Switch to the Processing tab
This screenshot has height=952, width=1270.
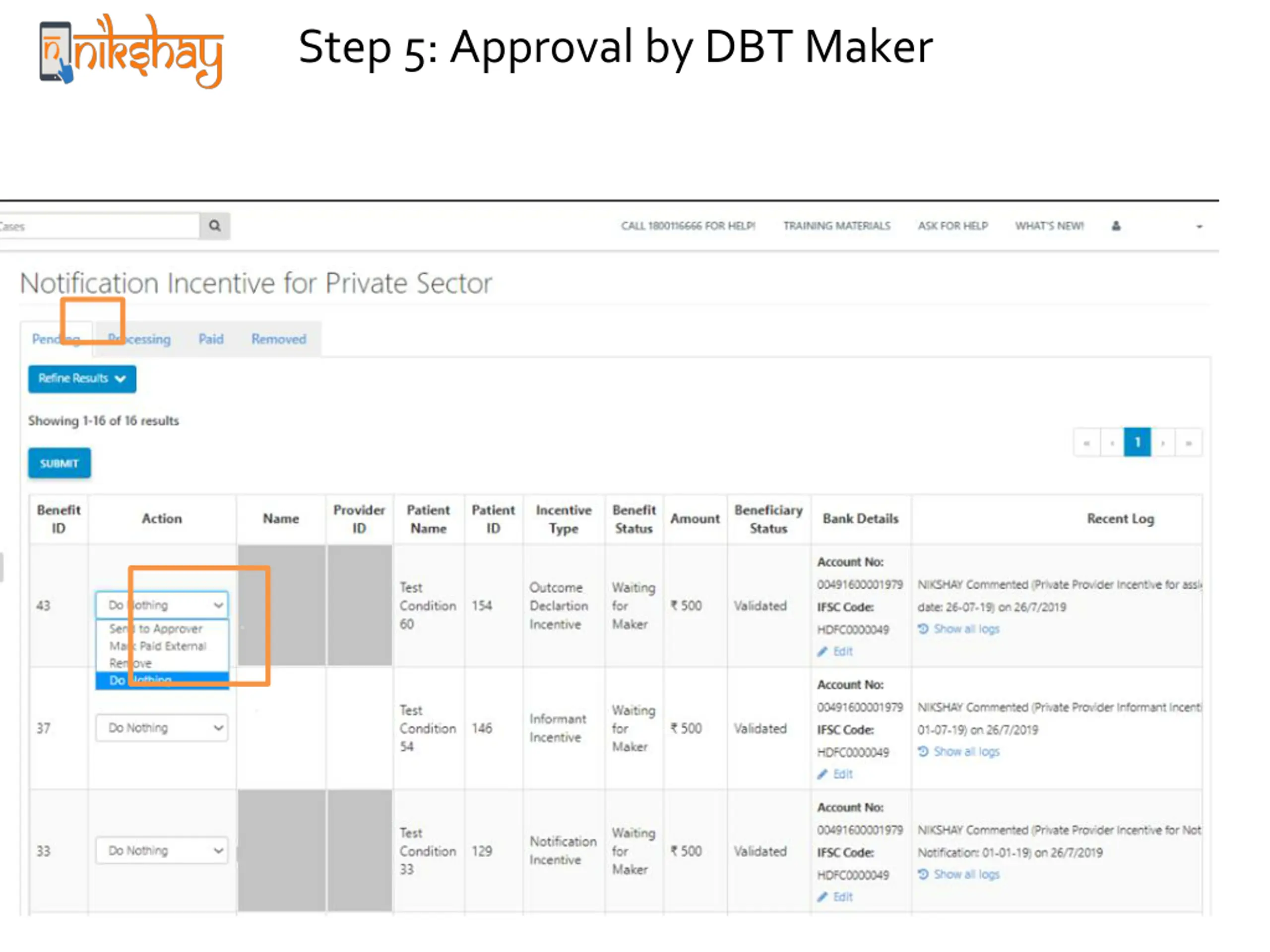point(139,339)
